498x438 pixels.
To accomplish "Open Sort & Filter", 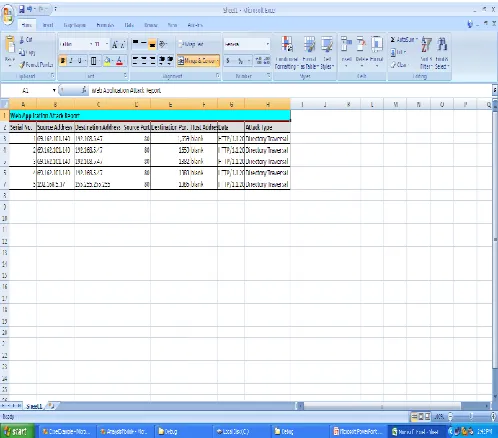I will 426,53.
